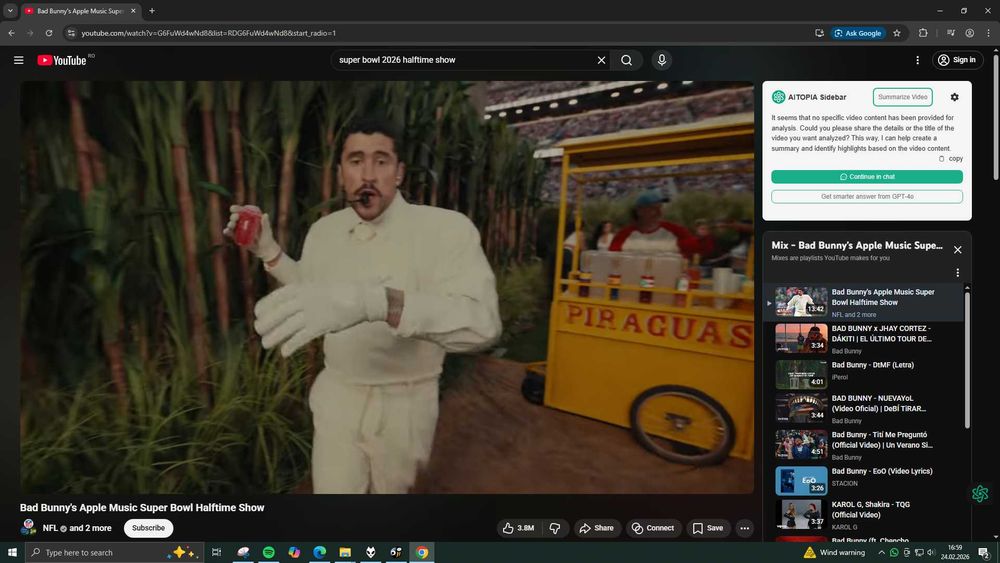Click the video player to pause
This screenshot has width=1000, height=563.
386,287
